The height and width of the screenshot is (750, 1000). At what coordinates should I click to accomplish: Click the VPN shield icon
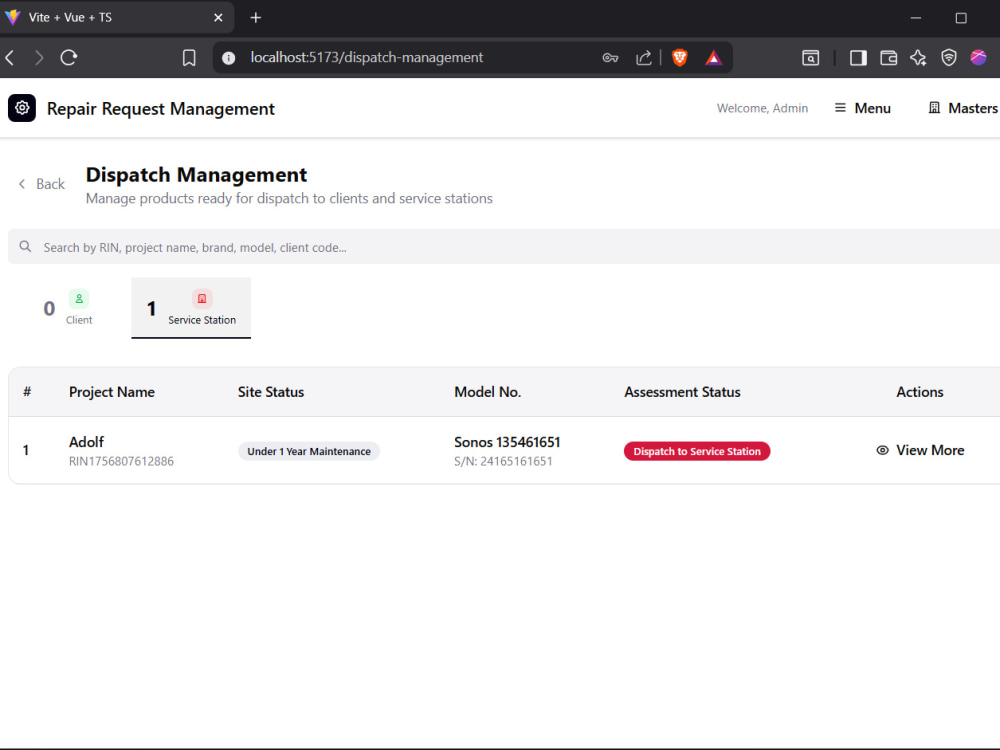coord(949,58)
